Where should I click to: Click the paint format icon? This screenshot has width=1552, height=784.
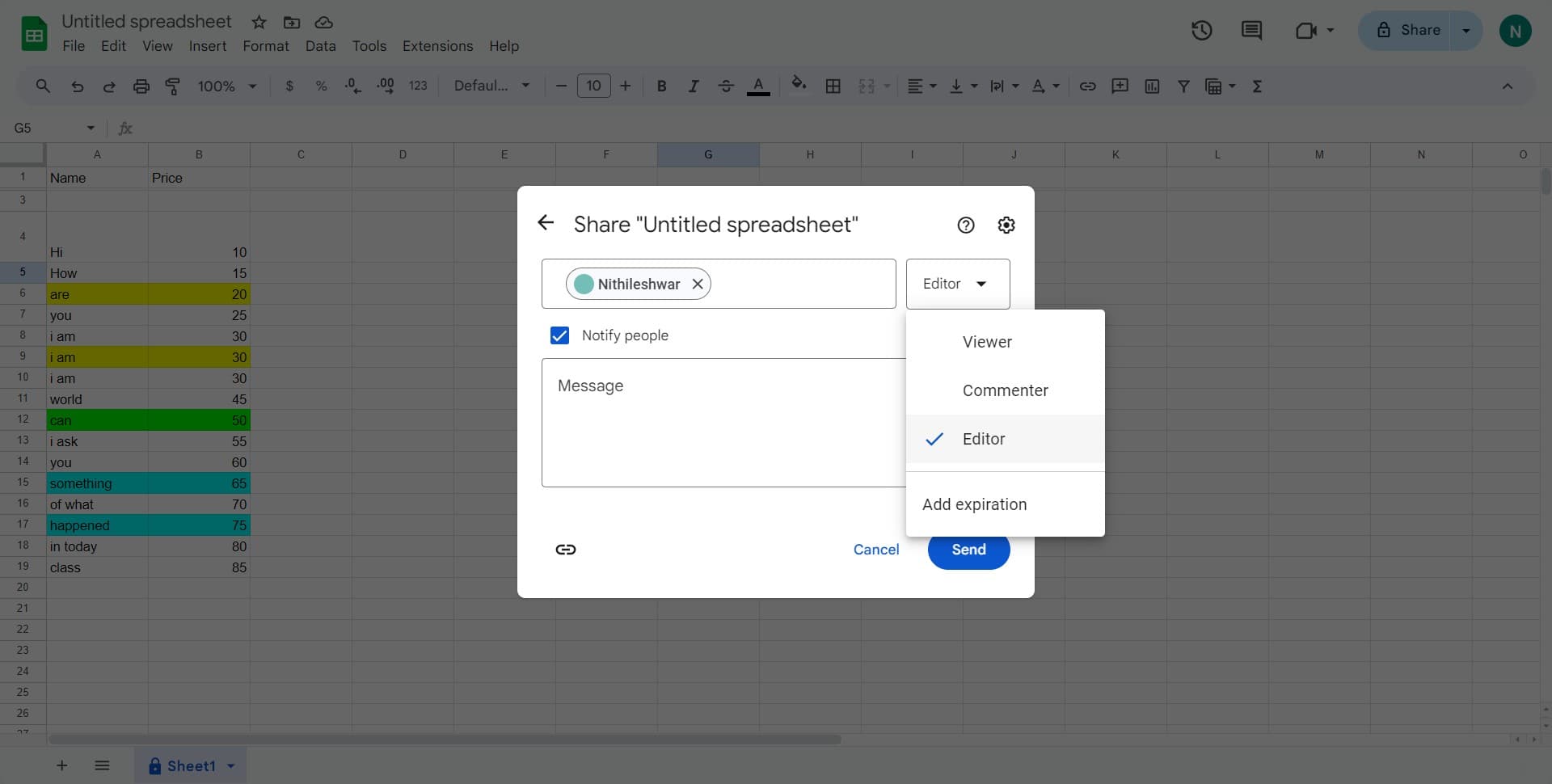point(173,86)
